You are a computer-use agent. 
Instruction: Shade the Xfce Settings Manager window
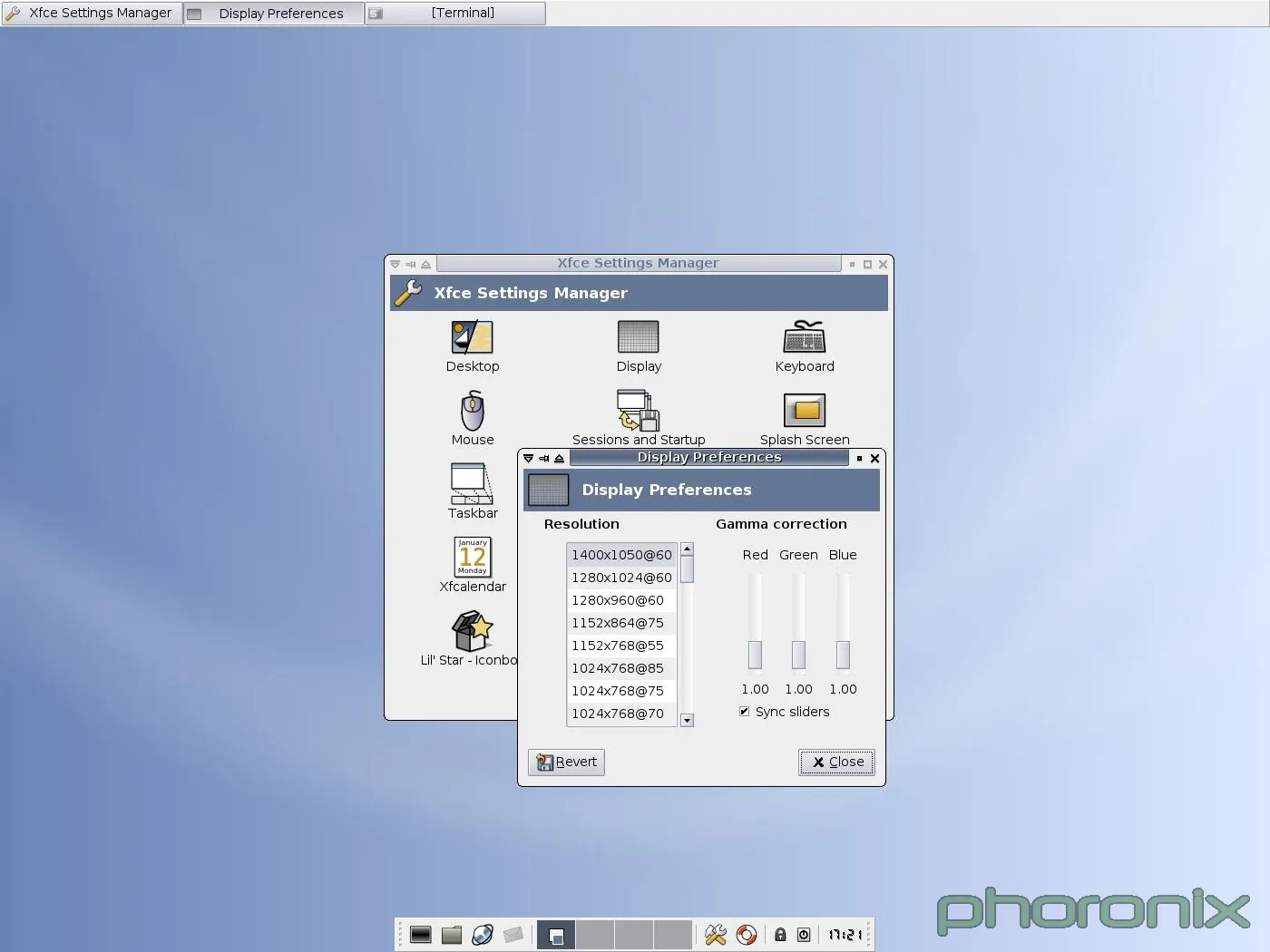pyautogui.click(x=426, y=265)
